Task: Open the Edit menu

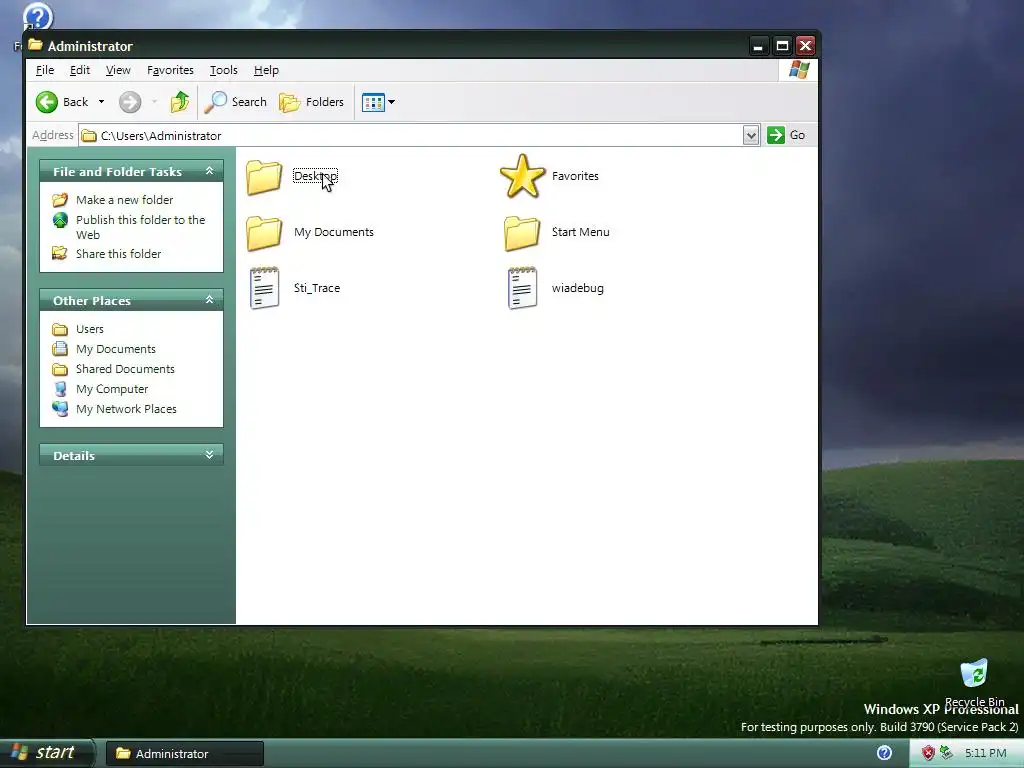Action: point(80,70)
